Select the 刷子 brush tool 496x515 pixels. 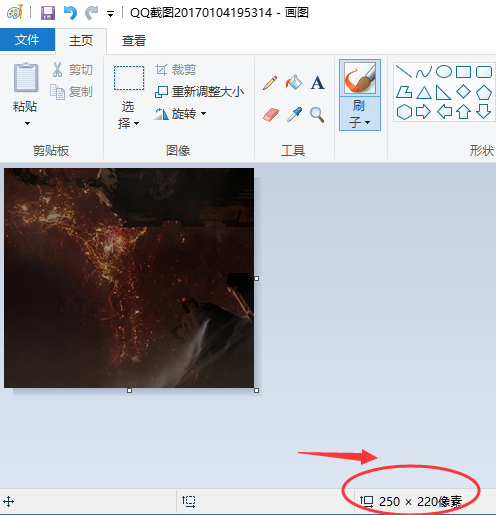pyautogui.click(x=360, y=78)
